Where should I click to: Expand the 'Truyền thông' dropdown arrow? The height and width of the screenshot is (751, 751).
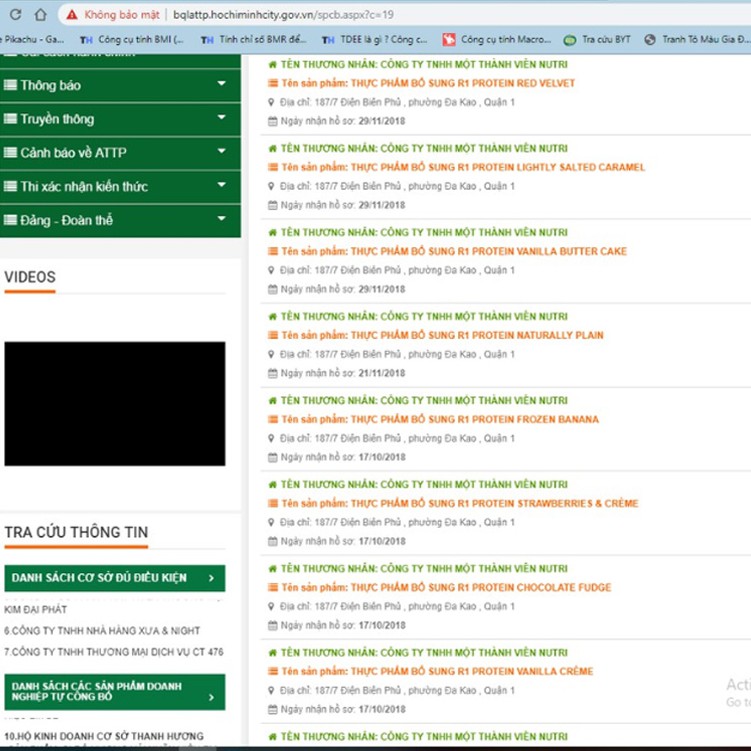[x=222, y=119]
